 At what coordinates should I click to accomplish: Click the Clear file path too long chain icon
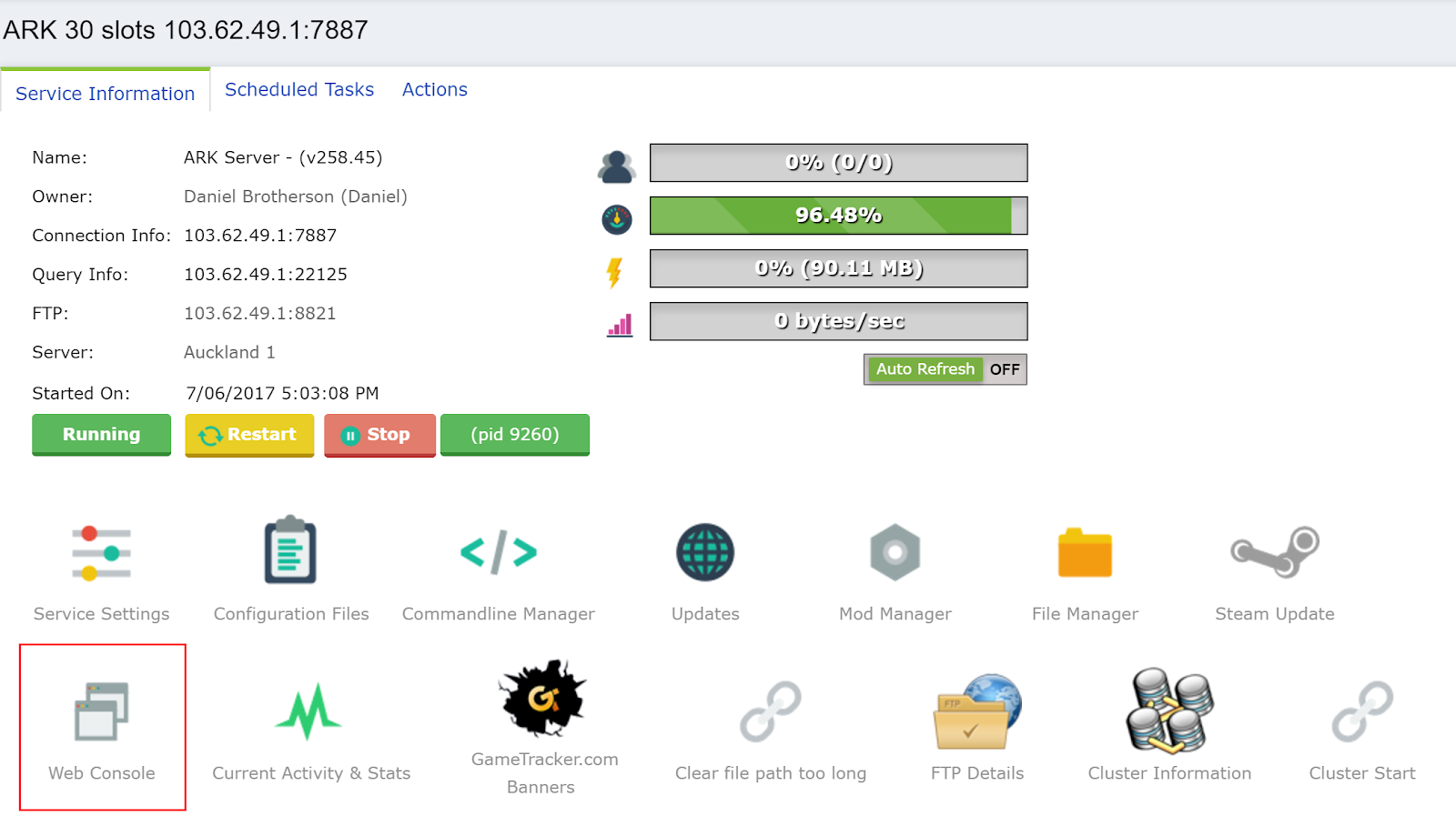pyautogui.click(x=771, y=711)
